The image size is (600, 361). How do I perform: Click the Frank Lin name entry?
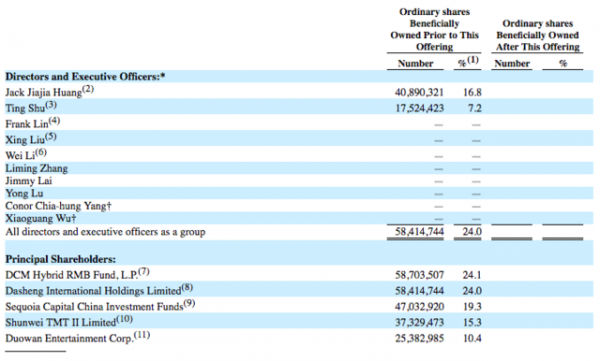click(33, 123)
